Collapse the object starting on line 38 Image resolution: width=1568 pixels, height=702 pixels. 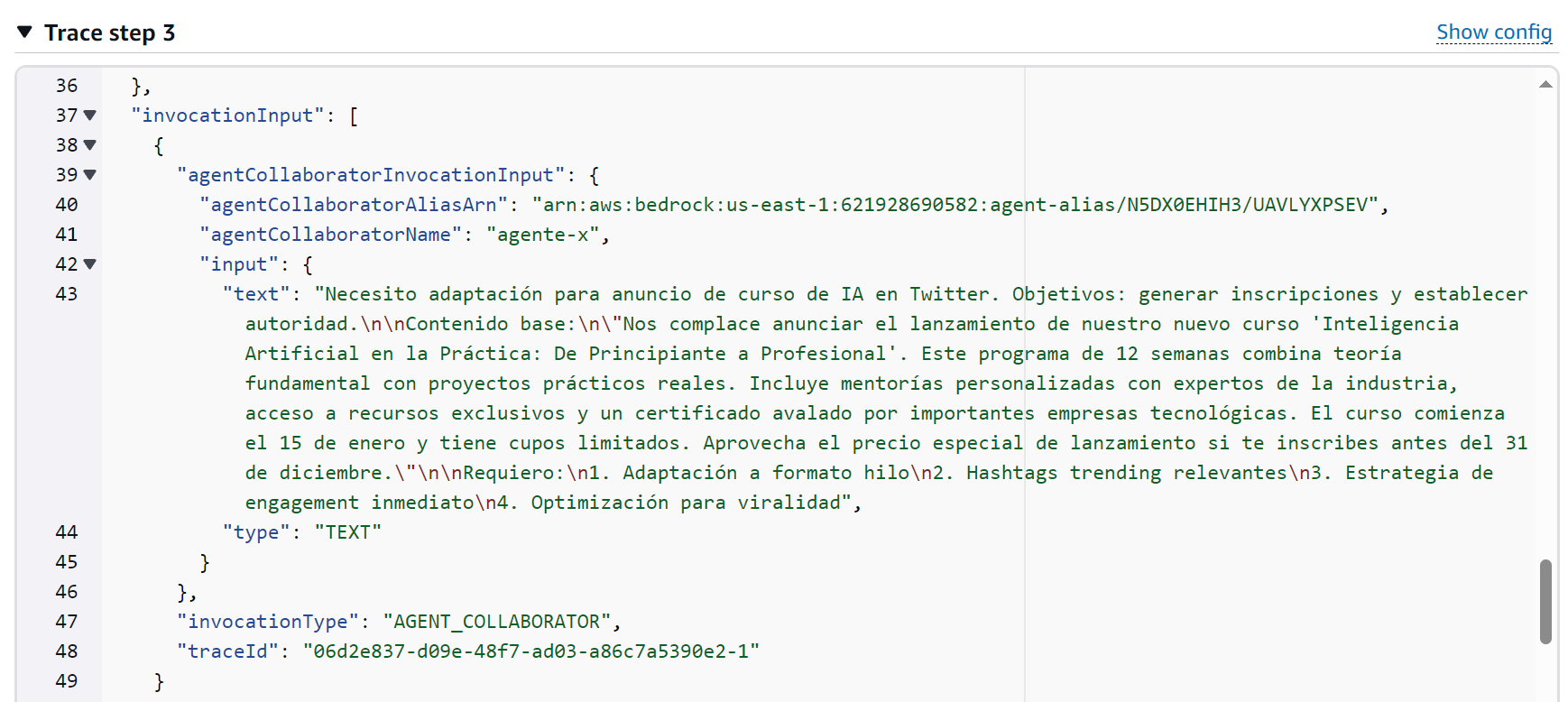tap(89, 145)
